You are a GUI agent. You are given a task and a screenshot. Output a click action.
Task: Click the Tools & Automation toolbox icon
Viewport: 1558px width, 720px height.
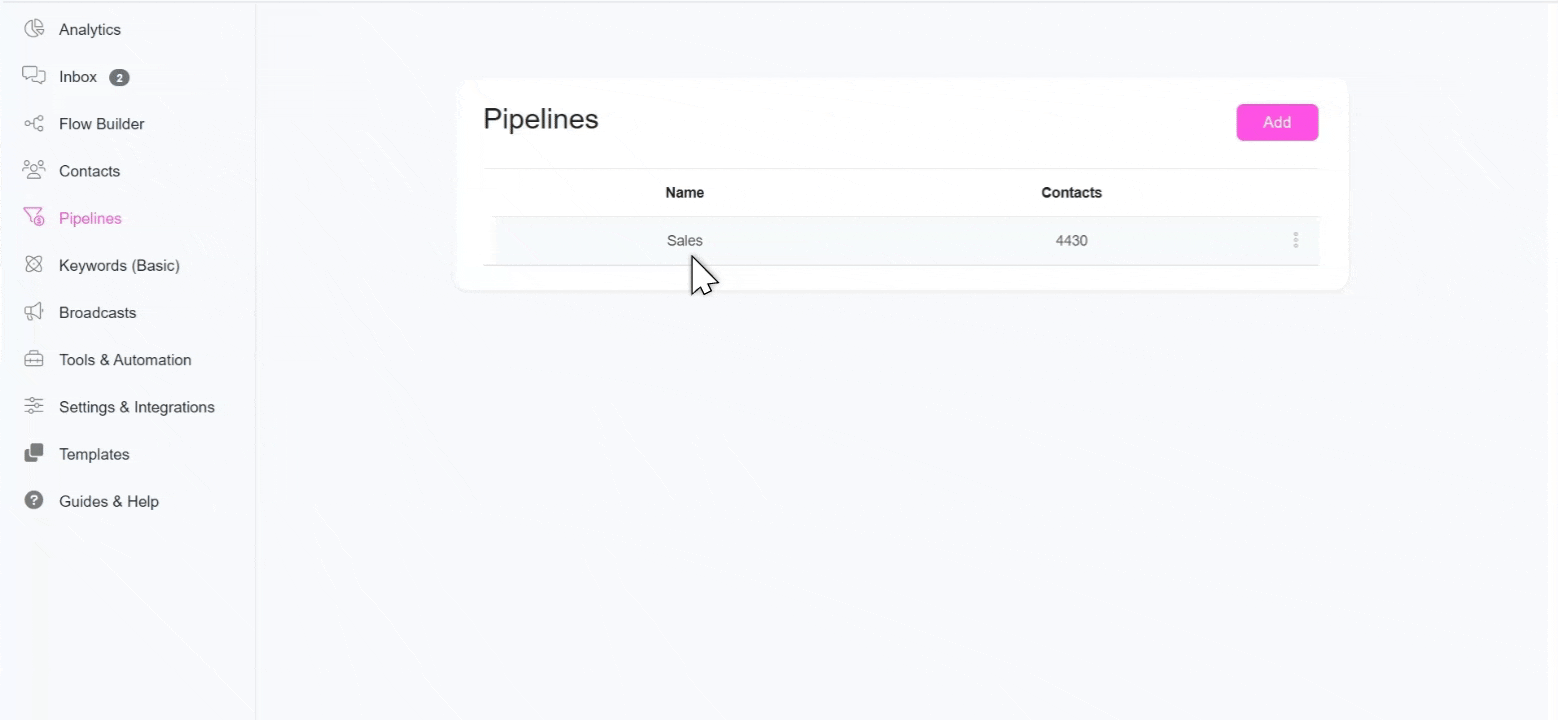click(34, 359)
